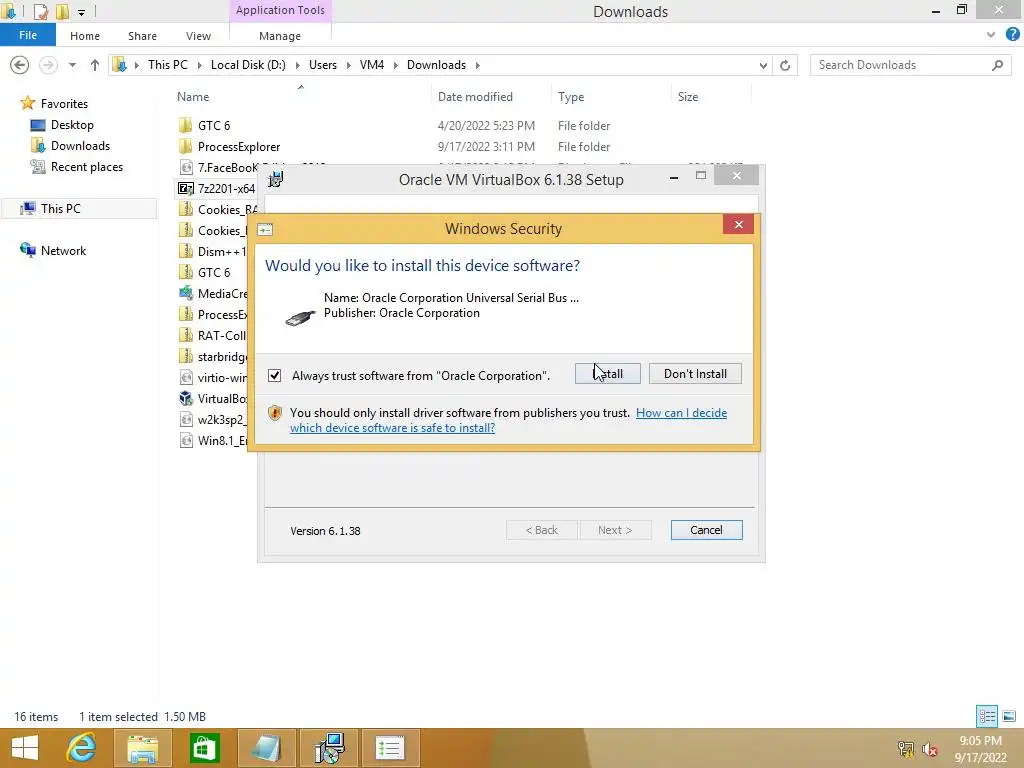Expand the arrow after Downloads breadcrumb
This screenshot has height=768, width=1024.
click(477, 65)
